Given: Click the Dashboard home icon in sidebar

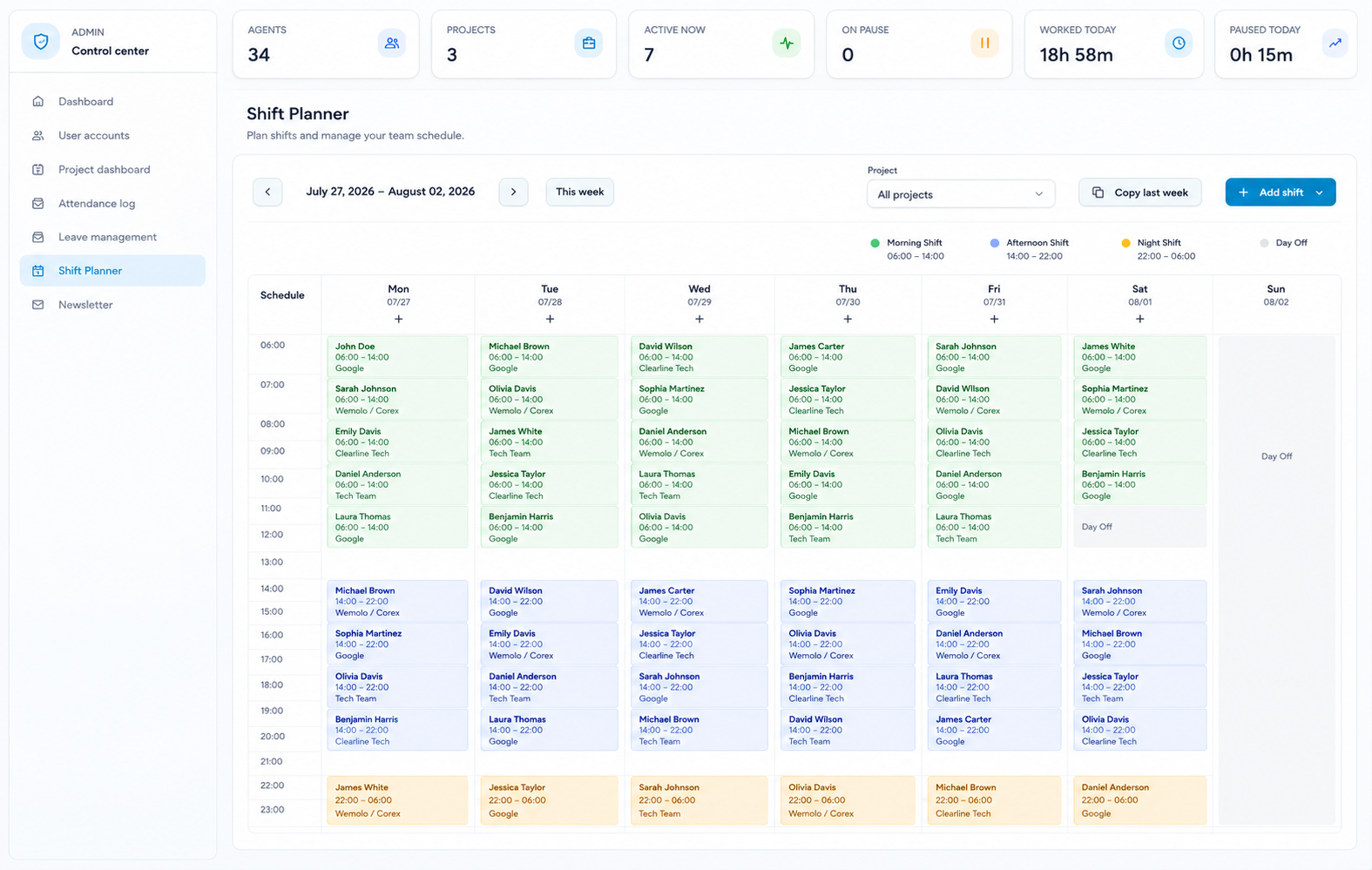Looking at the screenshot, I should click(x=37, y=101).
